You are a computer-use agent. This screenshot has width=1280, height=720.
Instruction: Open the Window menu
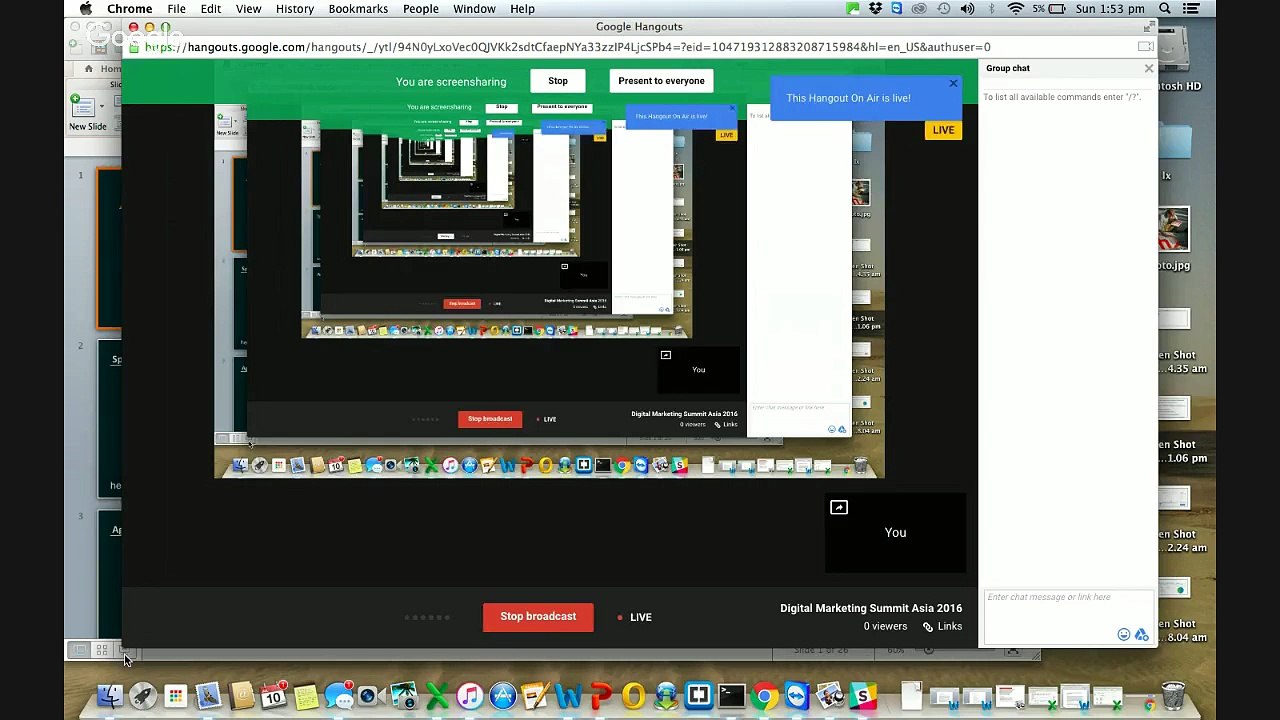(x=474, y=9)
